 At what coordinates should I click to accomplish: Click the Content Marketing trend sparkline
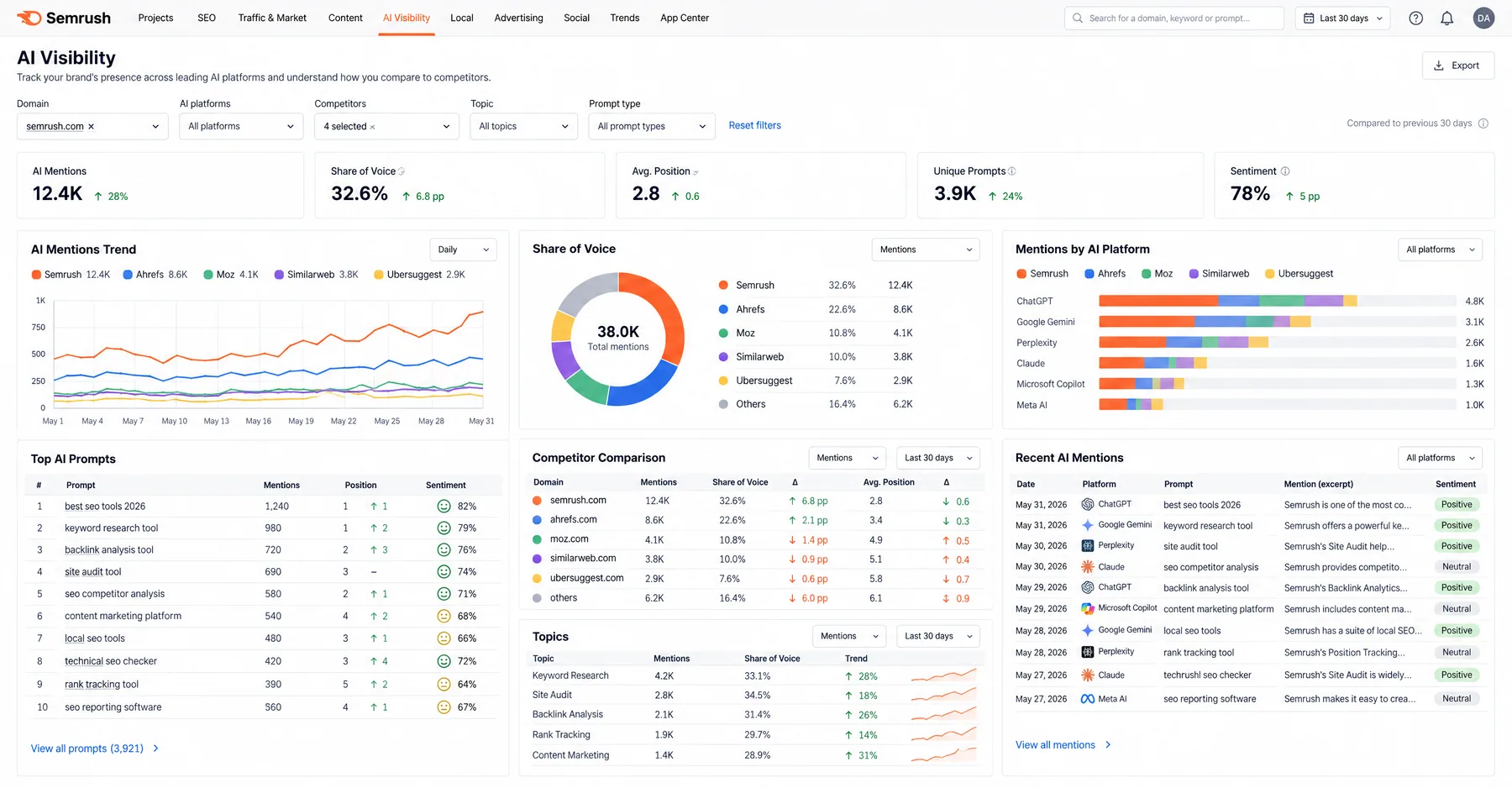tap(944, 754)
